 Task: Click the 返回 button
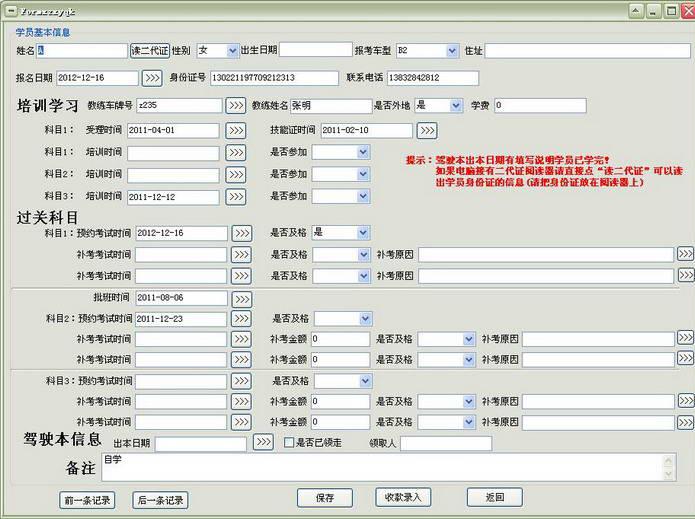(x=495, y=497)
